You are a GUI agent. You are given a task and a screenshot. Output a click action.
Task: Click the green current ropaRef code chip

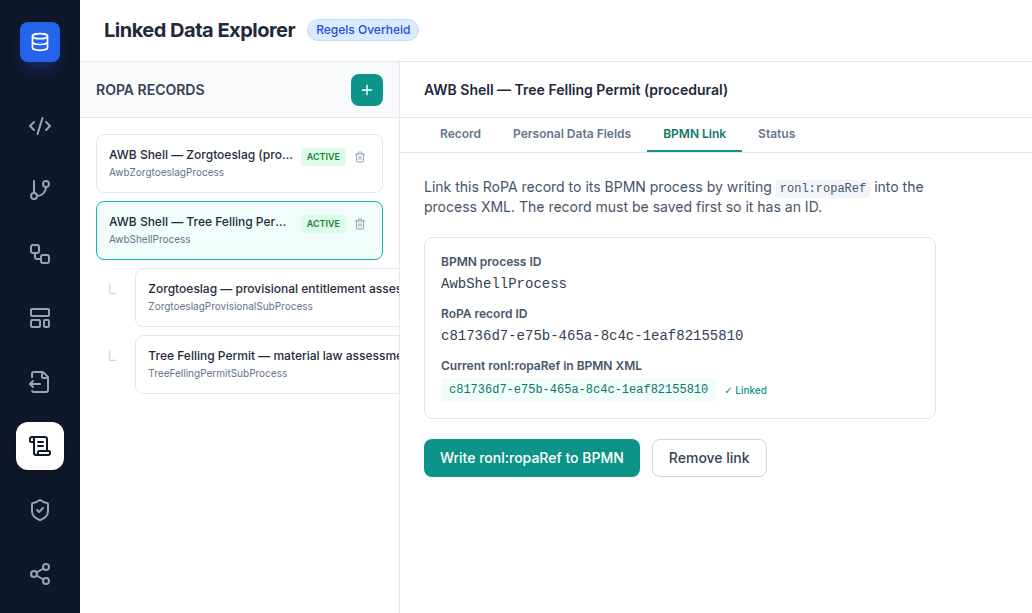pos(578,389)
